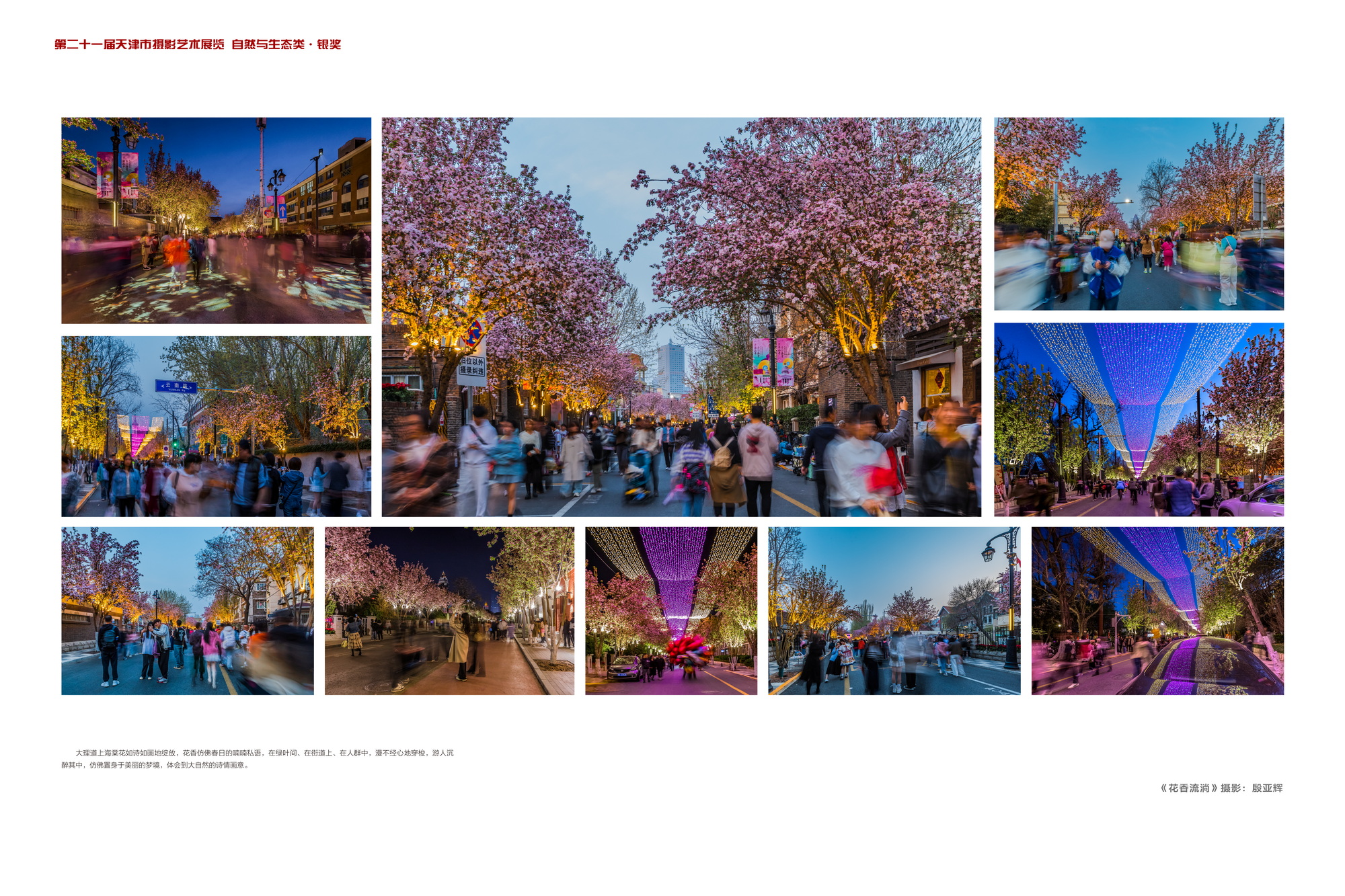Click the blue street name sign 云南路
This screenshot has width=1345, height=896.
(176, 386)
